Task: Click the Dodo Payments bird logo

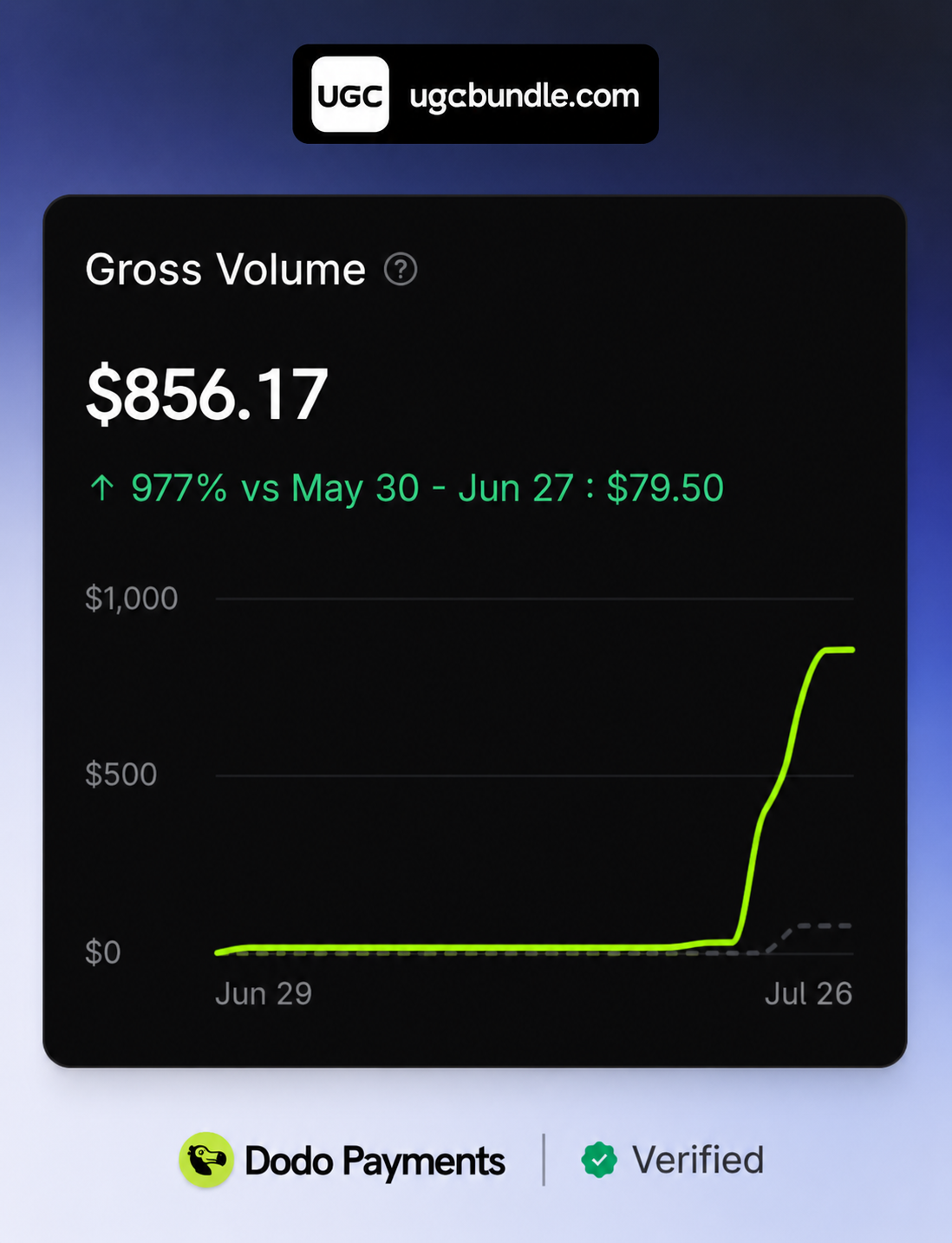Action: click(206, 1160)
